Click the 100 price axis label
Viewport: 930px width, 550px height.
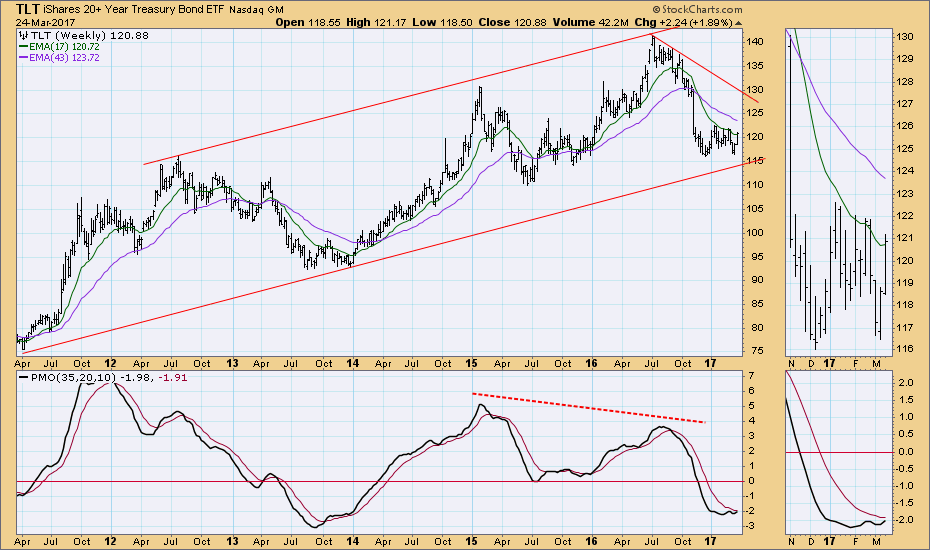pyautogui.click(x=755, y=233)
